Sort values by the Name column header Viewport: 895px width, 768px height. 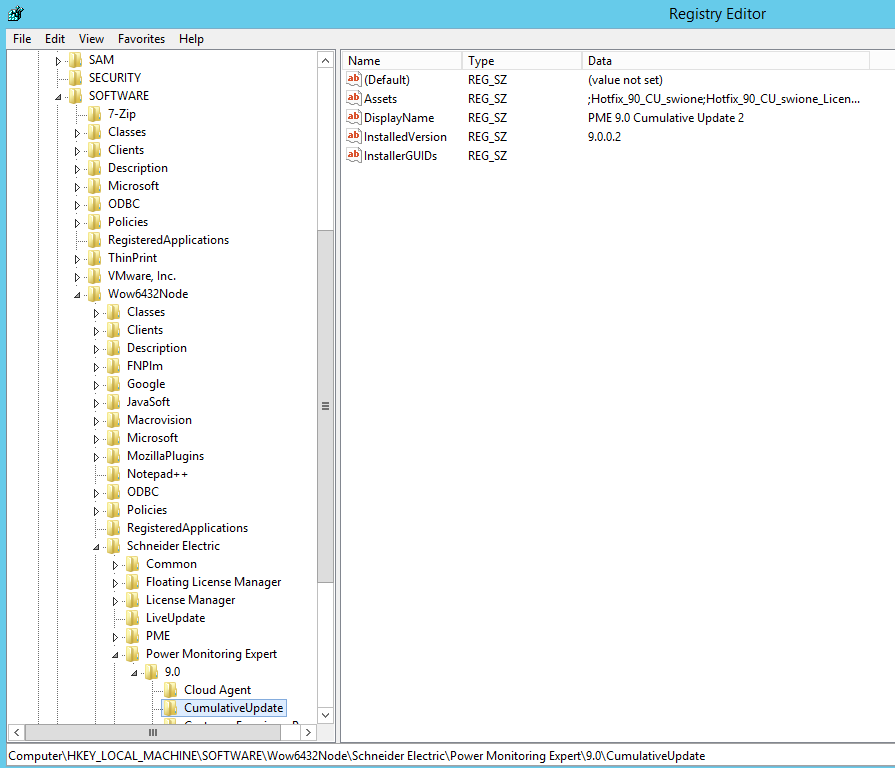[x=402, y=60]
